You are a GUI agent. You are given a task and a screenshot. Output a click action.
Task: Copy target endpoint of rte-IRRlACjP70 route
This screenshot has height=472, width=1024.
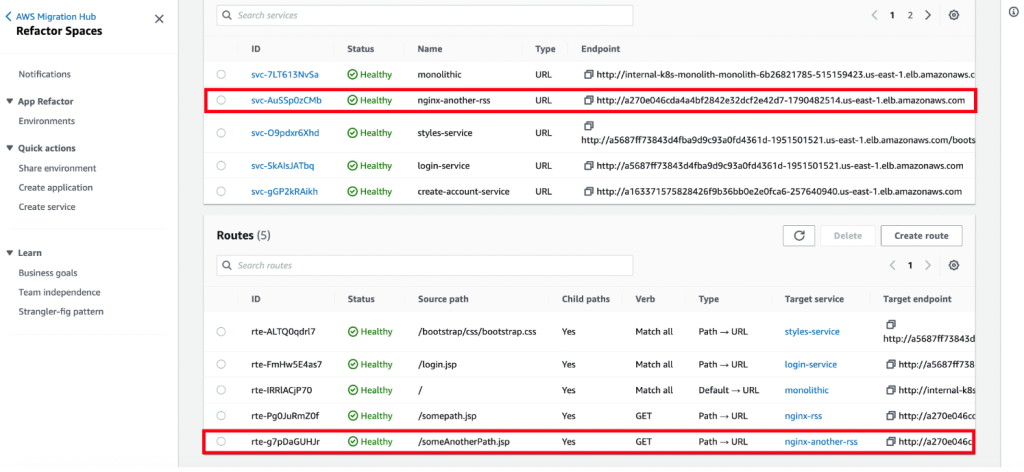tap(891, 390)
